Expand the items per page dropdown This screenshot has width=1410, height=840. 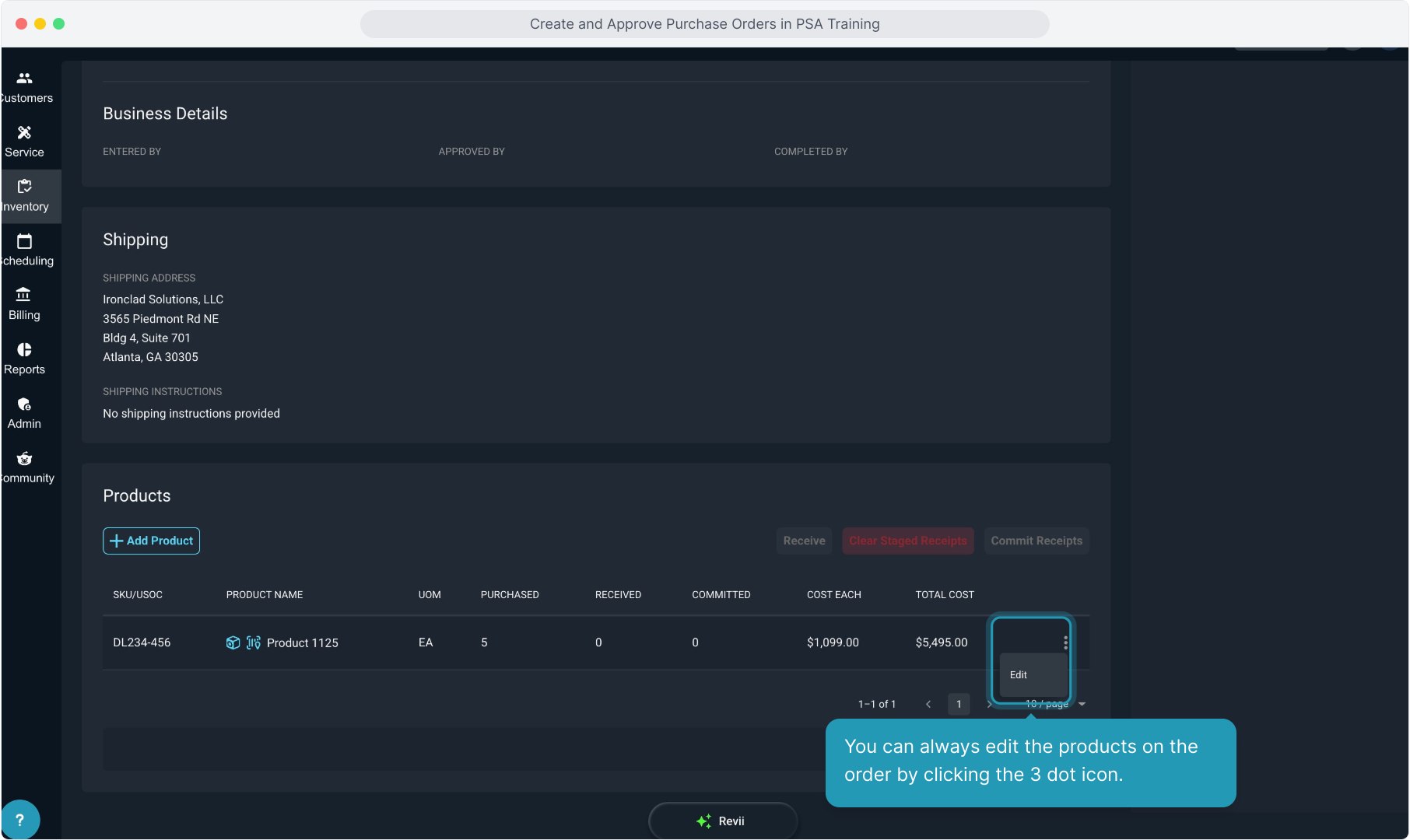point(1081,705)
